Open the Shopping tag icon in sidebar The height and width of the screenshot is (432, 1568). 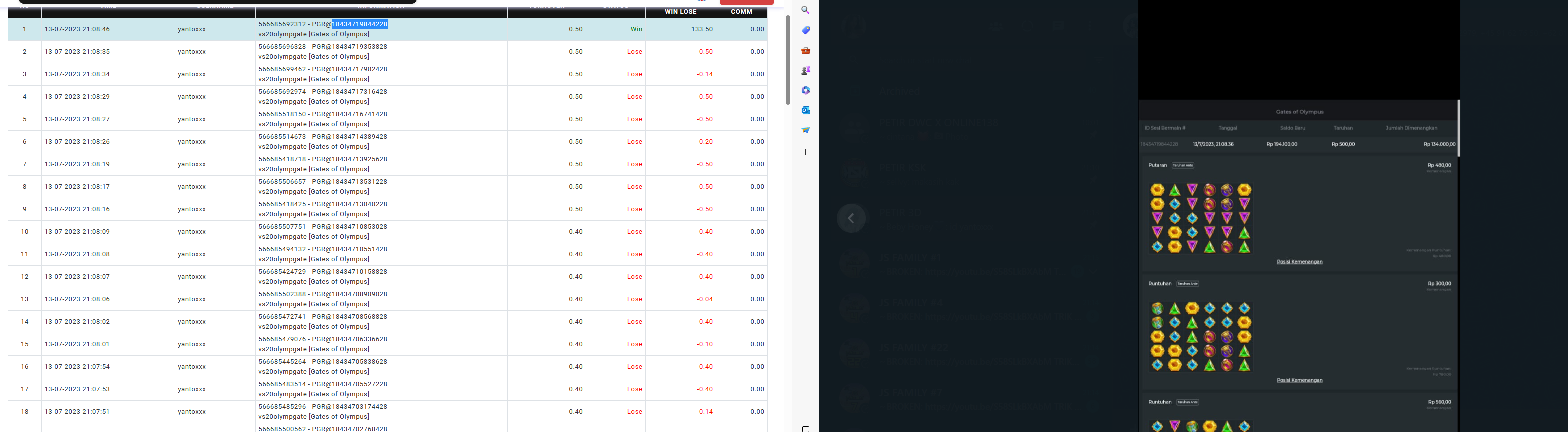[805, 30]
